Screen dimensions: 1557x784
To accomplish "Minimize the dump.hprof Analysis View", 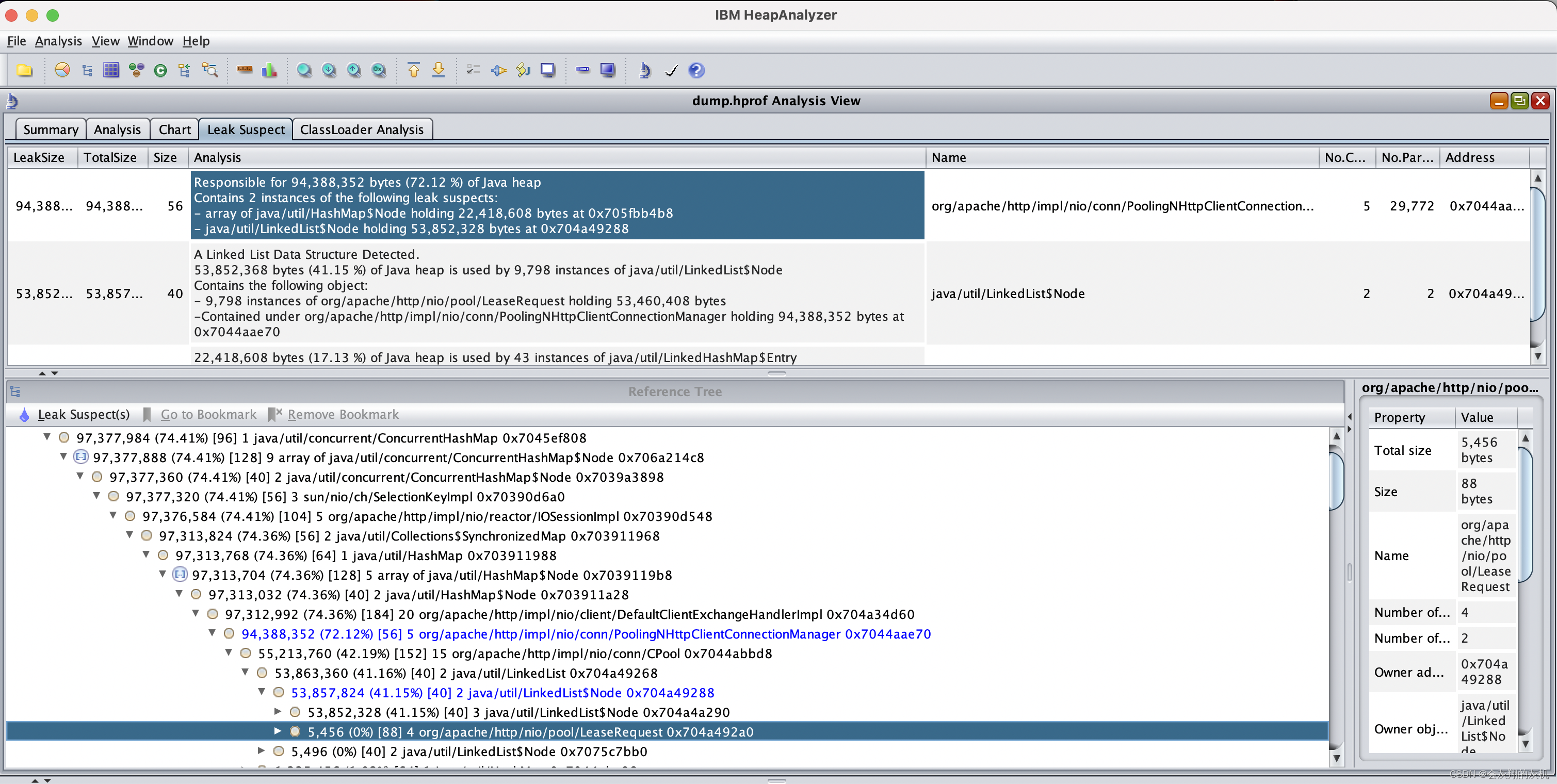I will tap(1498, 101).
